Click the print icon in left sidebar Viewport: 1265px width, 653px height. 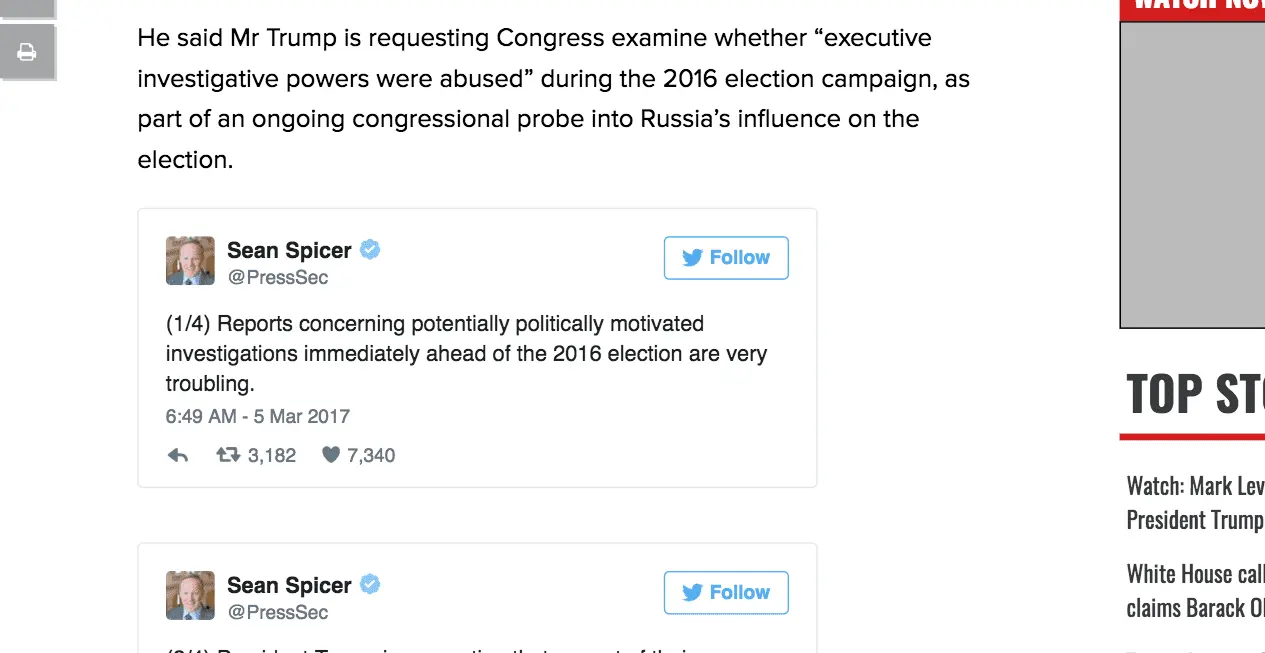(27, 52)
